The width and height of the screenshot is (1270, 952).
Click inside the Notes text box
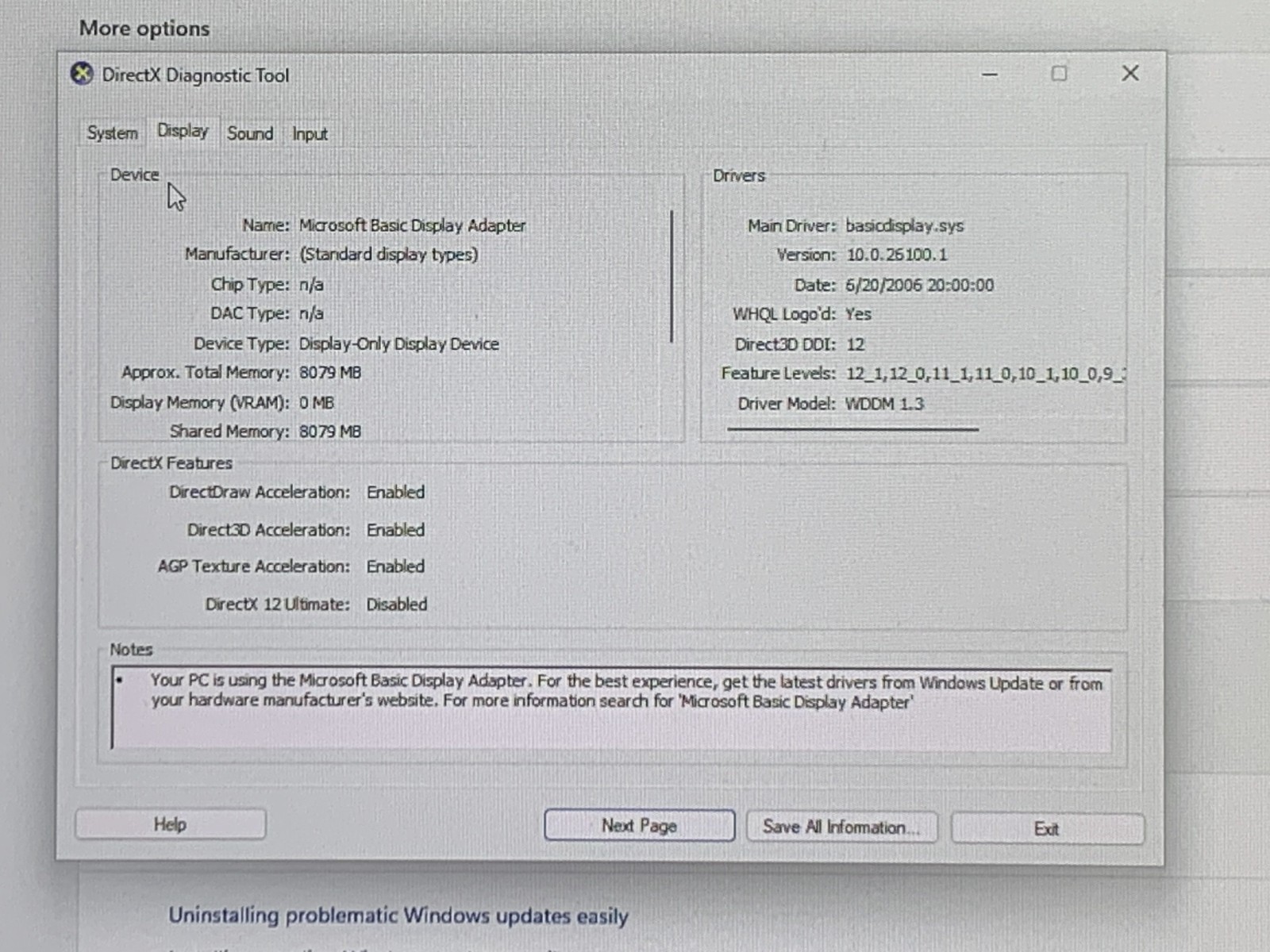(611, 708)
